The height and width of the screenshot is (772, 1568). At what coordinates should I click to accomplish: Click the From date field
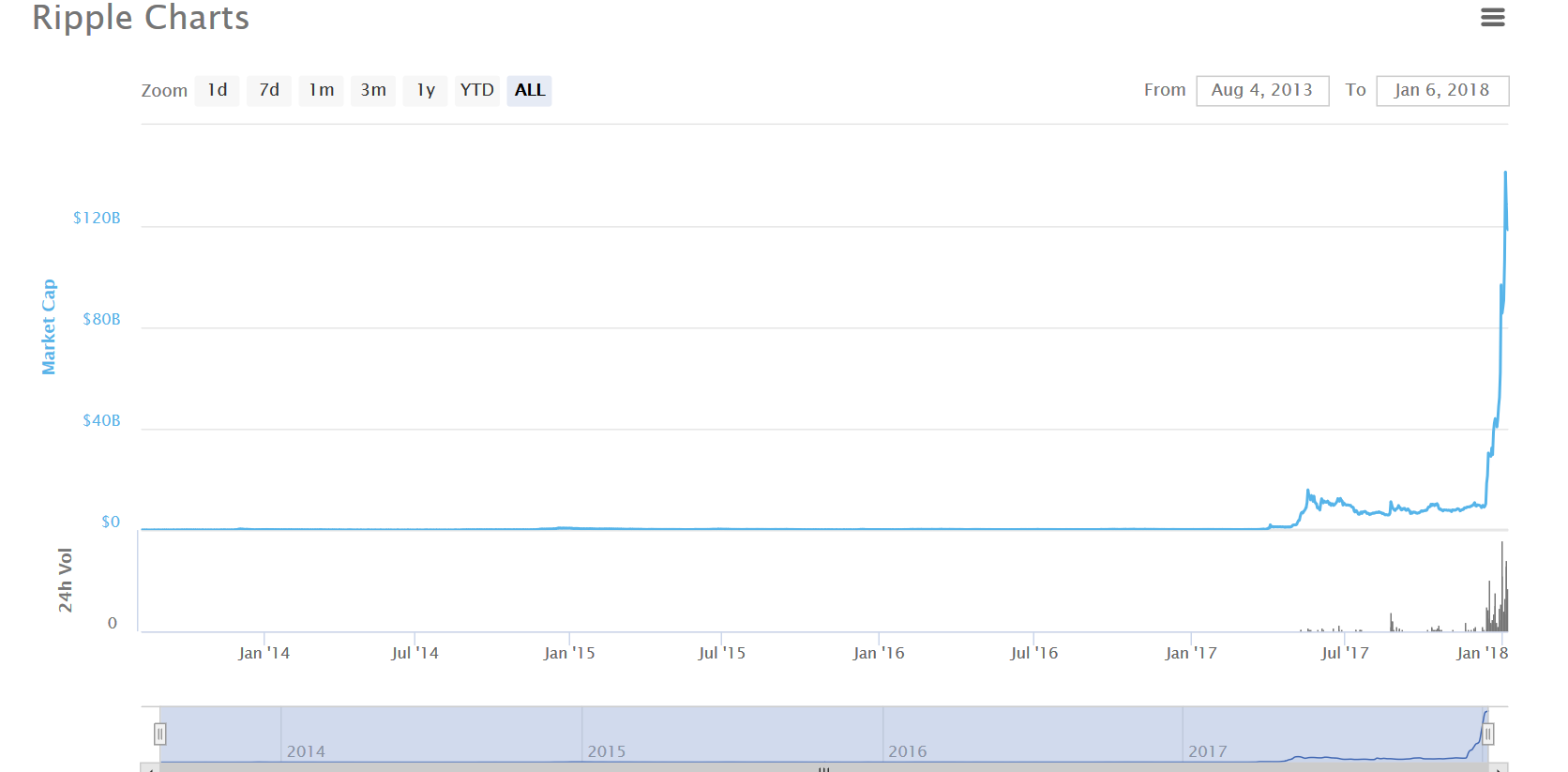(x=1261, y=90)
